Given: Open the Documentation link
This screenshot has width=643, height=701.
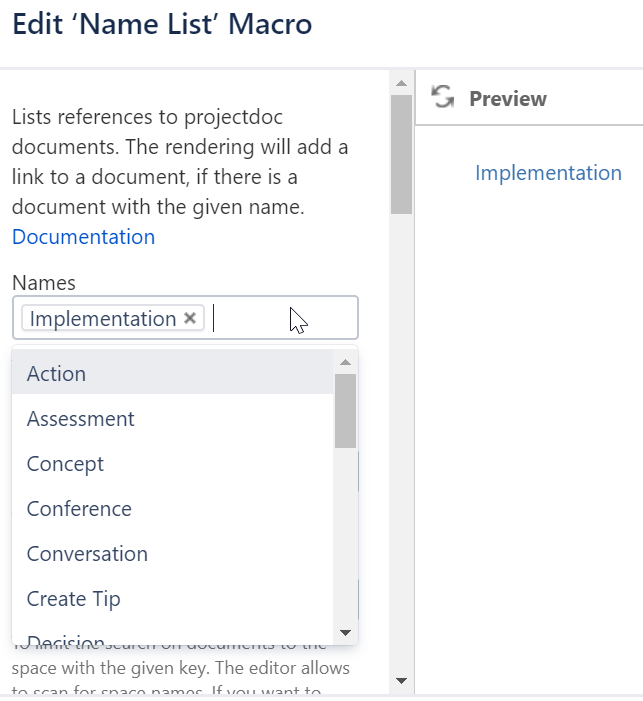Looking at the screenshot, I should pyautogui.click(x=83, y=237).
